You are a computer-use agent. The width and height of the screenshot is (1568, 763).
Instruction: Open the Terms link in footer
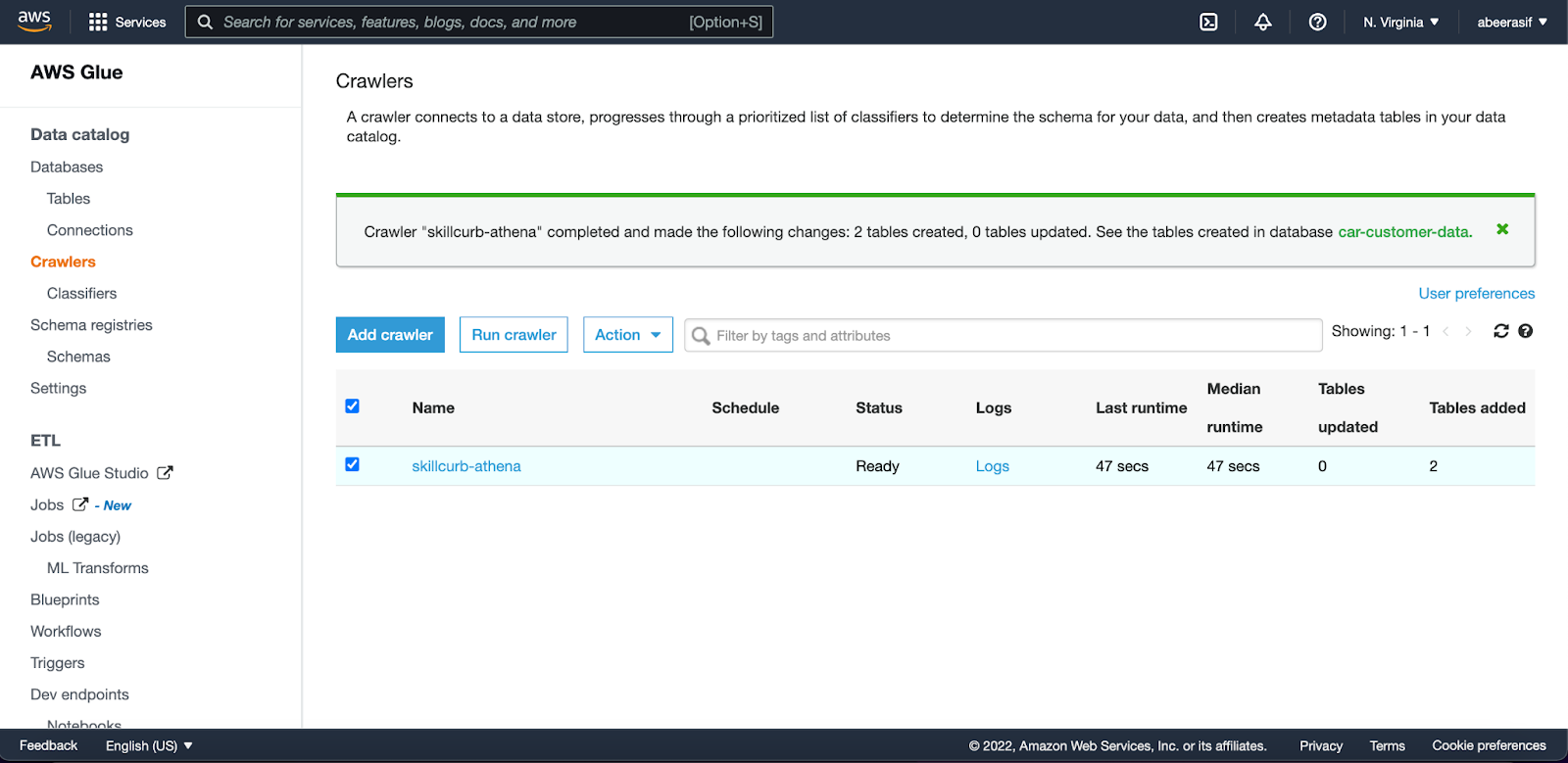pyautogui.click(x=1387, y=745)
